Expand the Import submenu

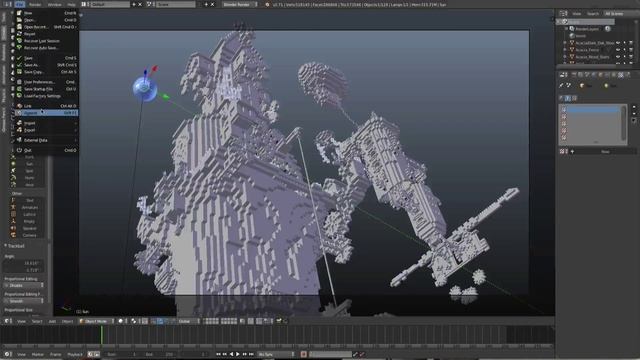(46, 123)
